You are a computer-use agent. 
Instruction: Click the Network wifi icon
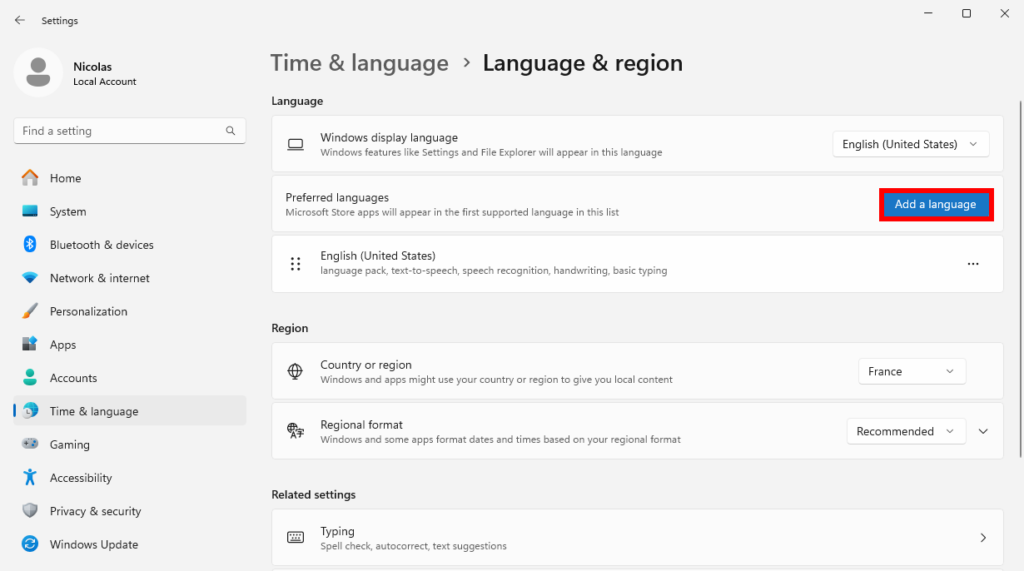pos(30,278)
